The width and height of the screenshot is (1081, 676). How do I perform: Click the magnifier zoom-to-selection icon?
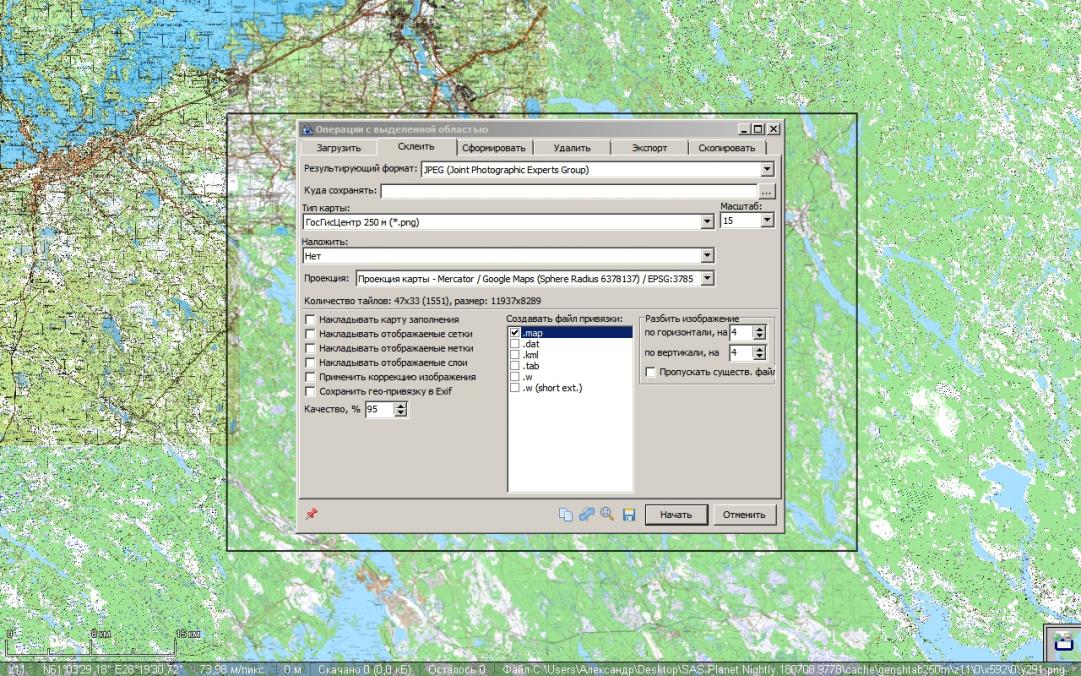(607, 514)
